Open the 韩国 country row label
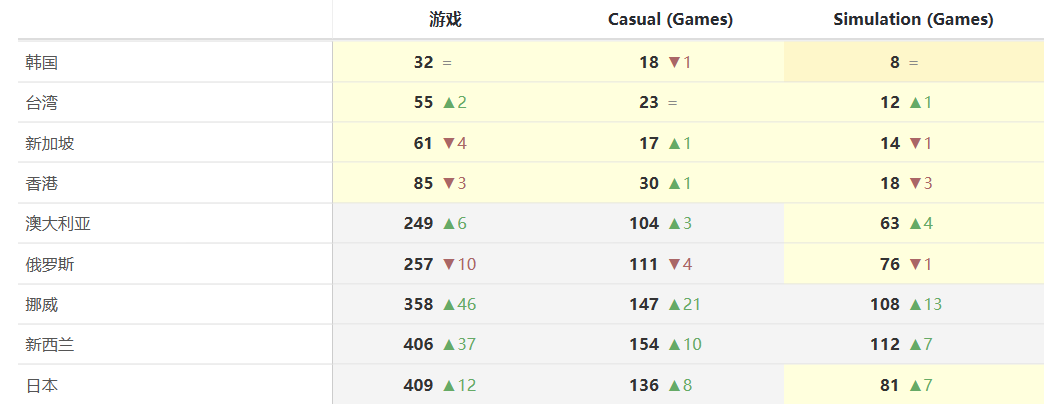The height and width of the screenshot is (404, 1045). click(x=42, y=62)
